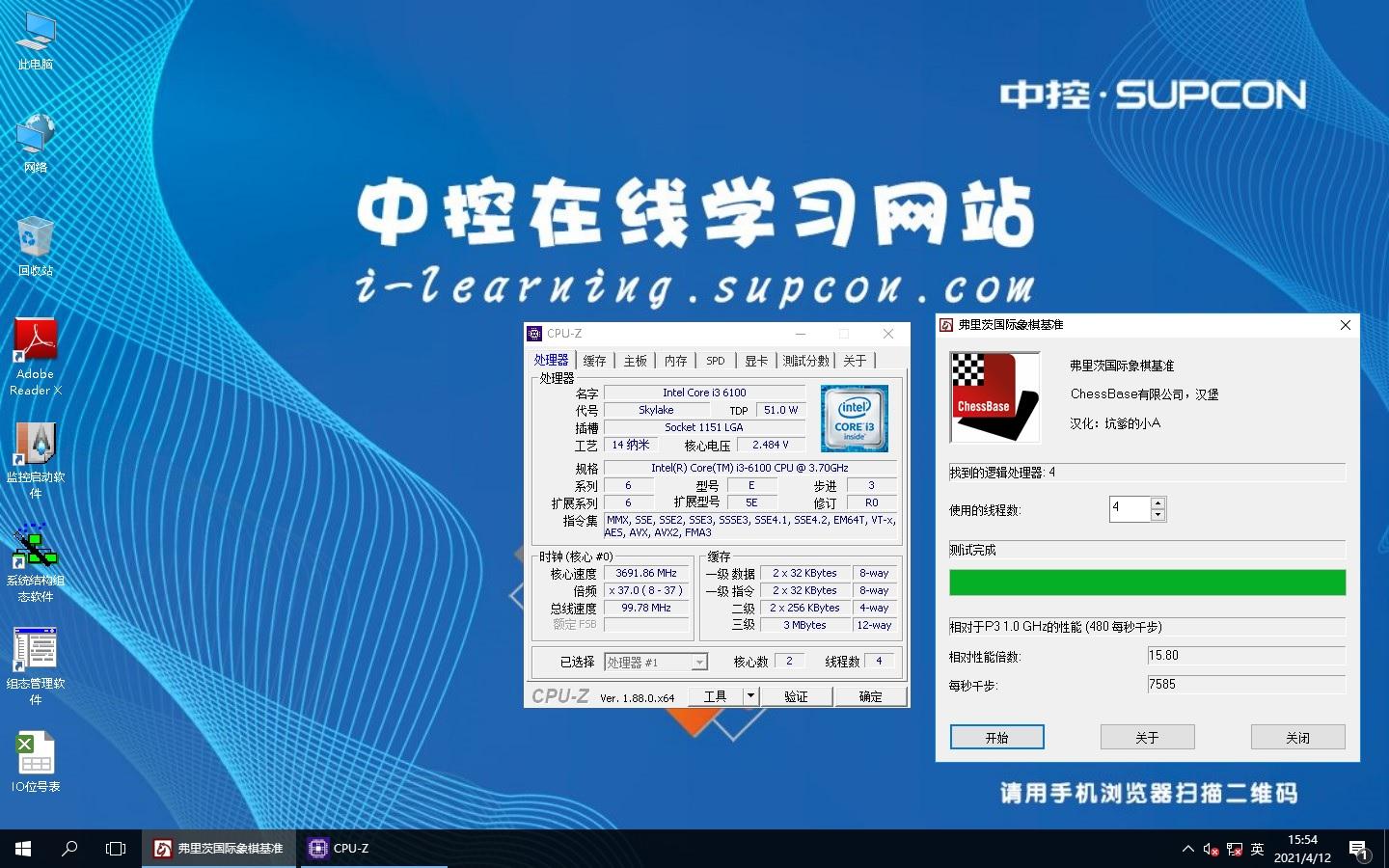Click the green benchmark progress bar

pos(1147,583)
